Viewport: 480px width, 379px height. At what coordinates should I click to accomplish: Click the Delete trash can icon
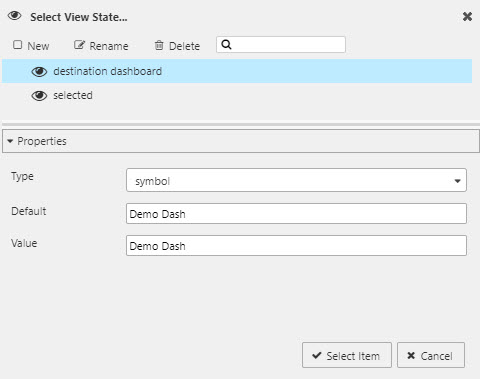[159, 45]
